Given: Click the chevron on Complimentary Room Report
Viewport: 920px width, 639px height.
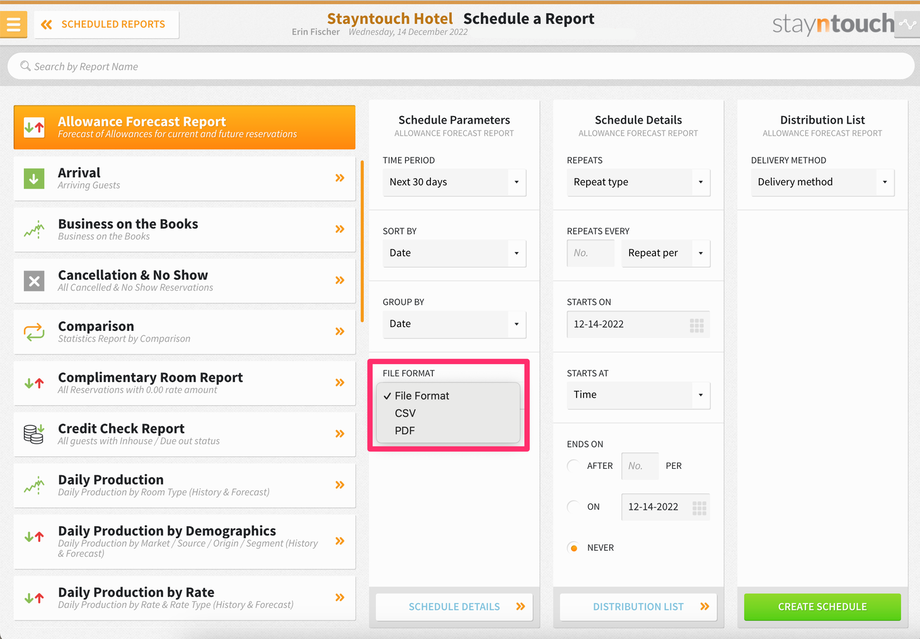Looking at the screenshot, I should click(x=340, y=382).
